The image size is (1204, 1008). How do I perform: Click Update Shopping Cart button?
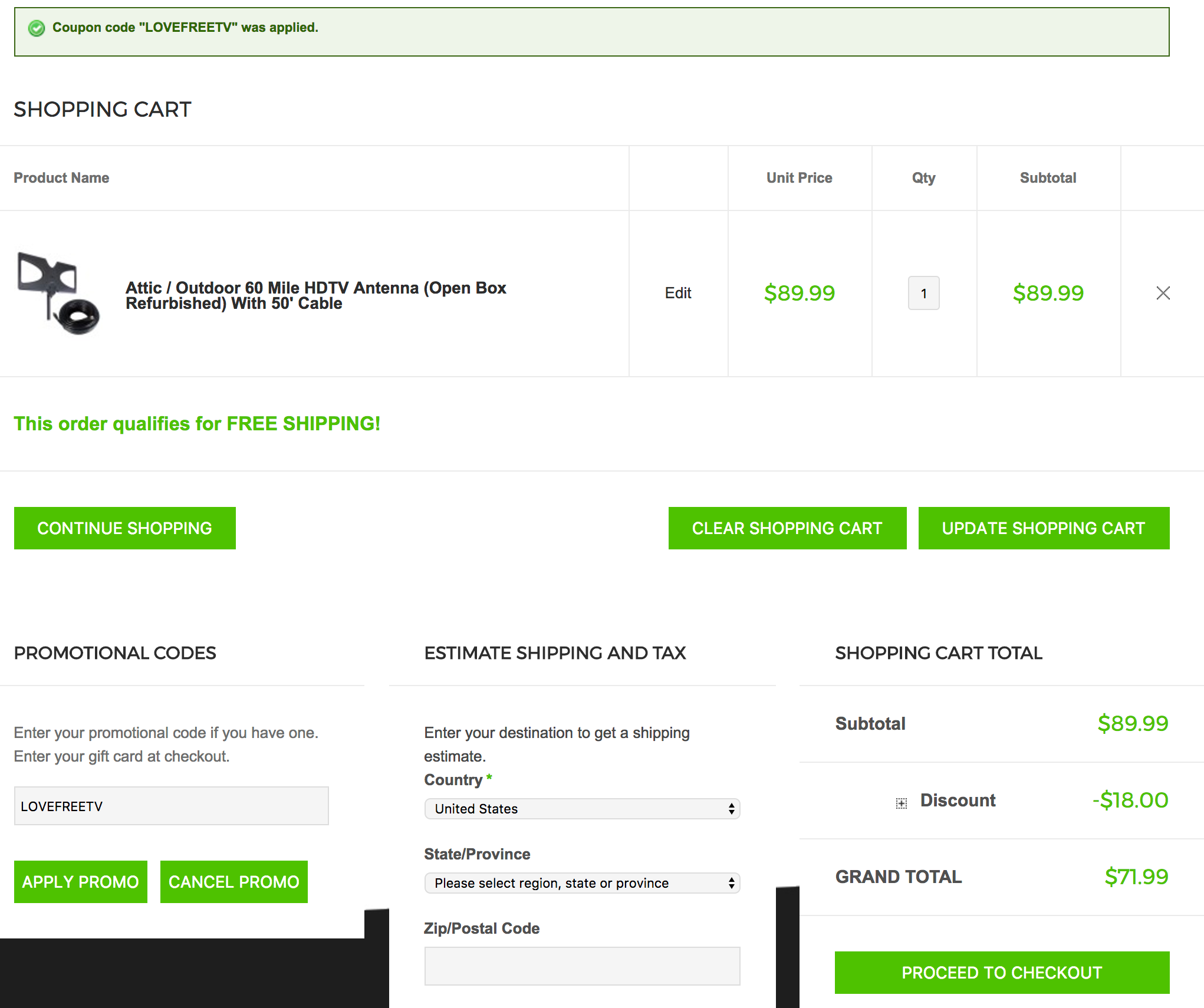1043,528
